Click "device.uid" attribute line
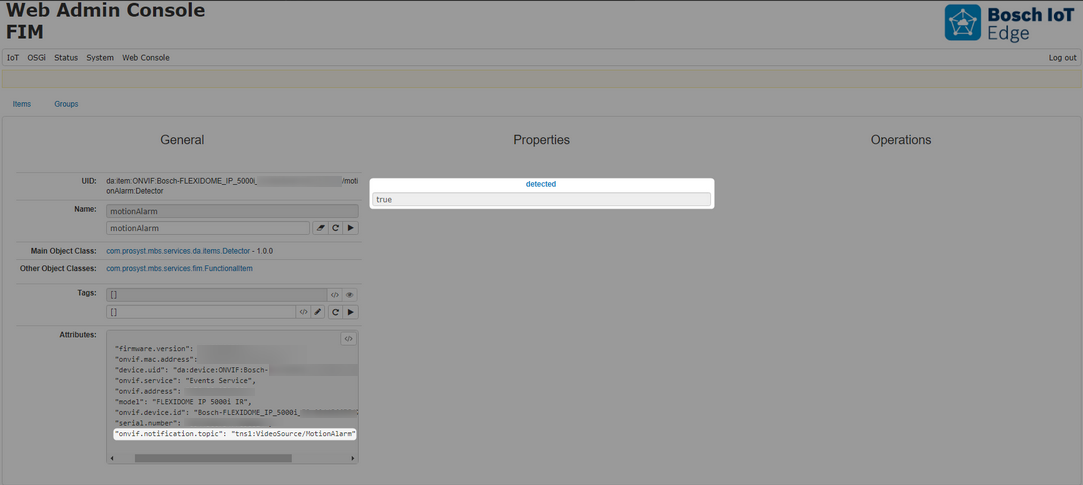This screenshot has height=485, width=1083. click(236, 370)
